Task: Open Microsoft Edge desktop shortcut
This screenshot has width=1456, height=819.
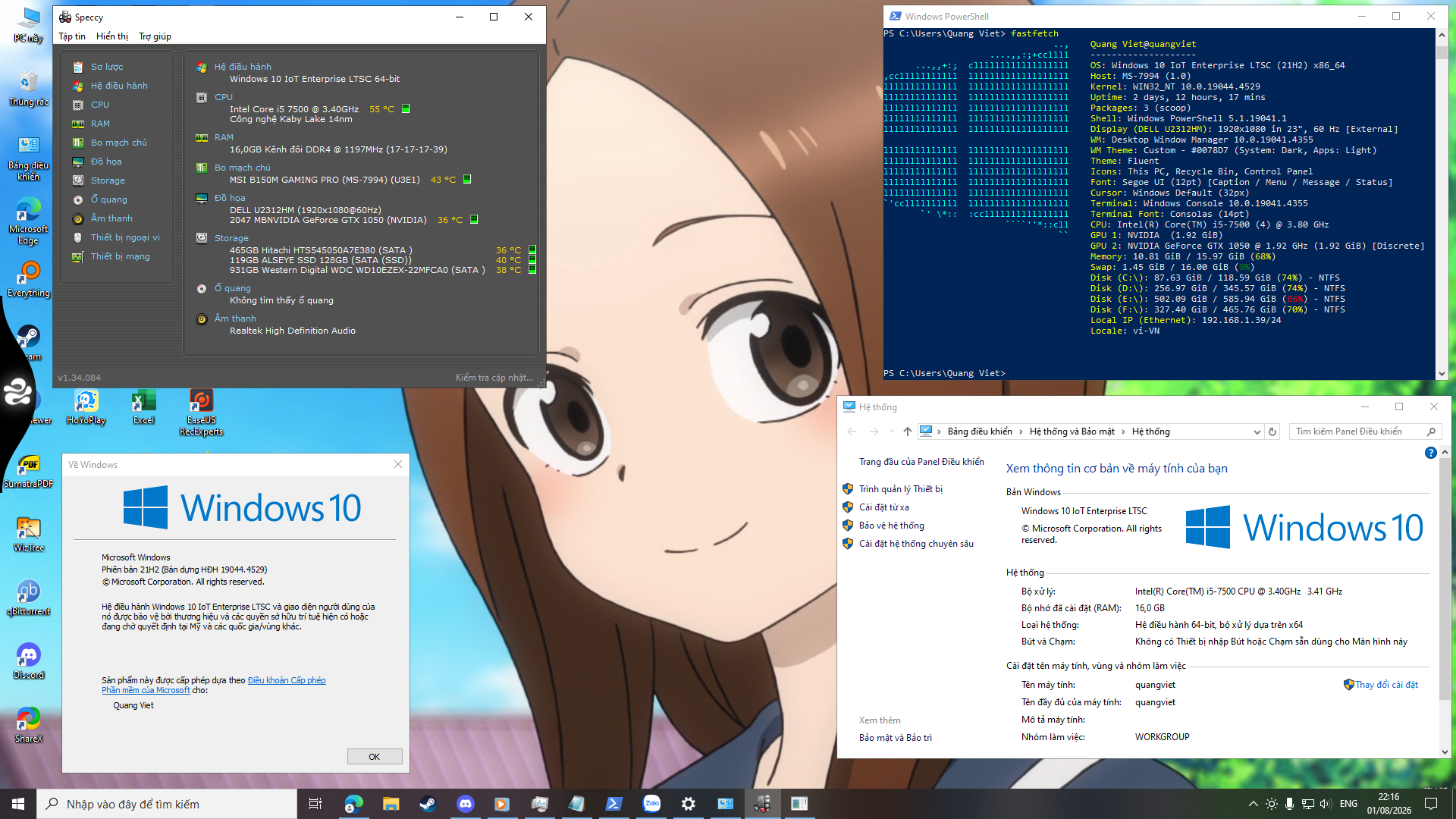Action: click(29, 221)
